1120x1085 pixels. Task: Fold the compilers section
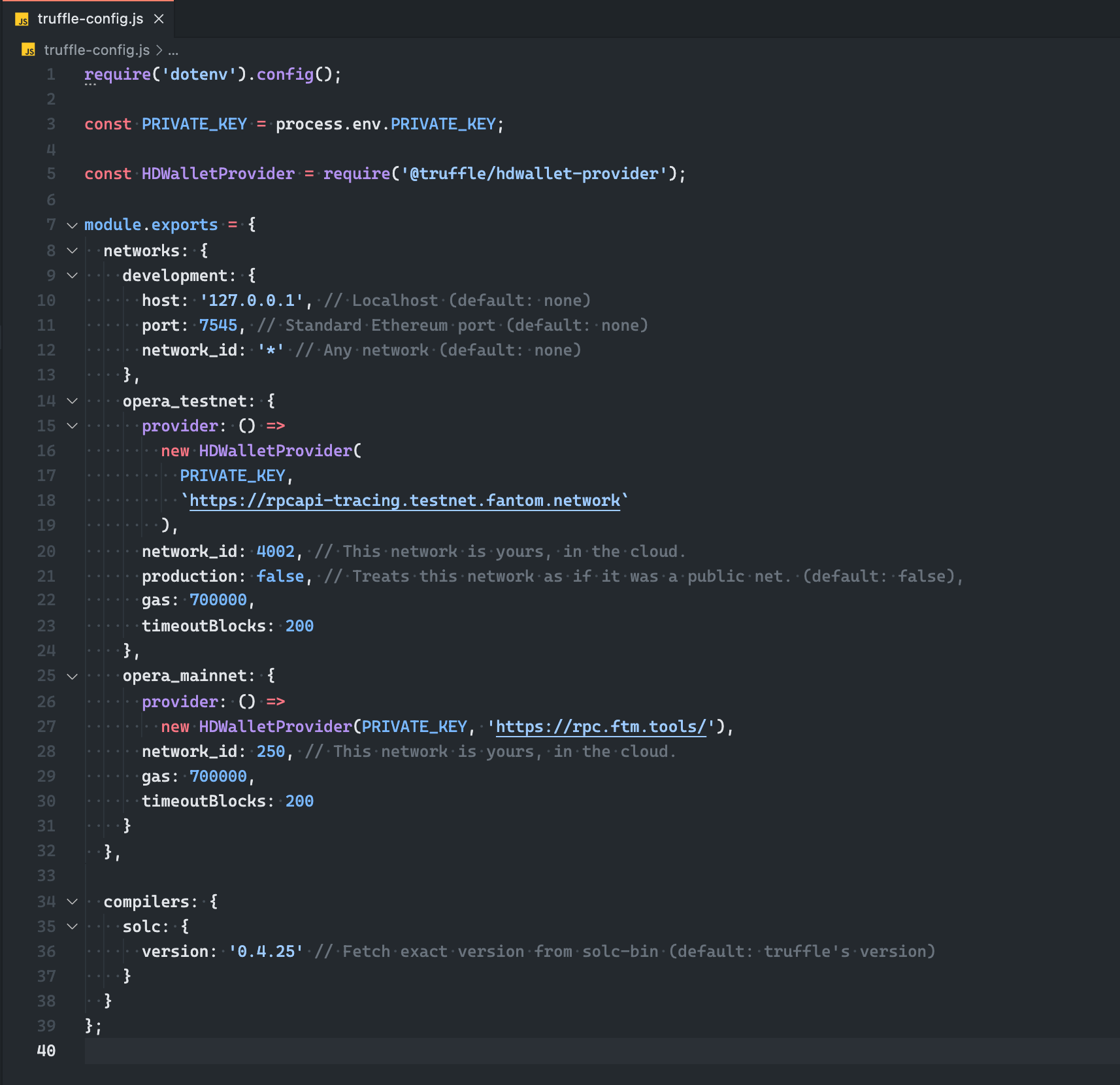point(72,902)
